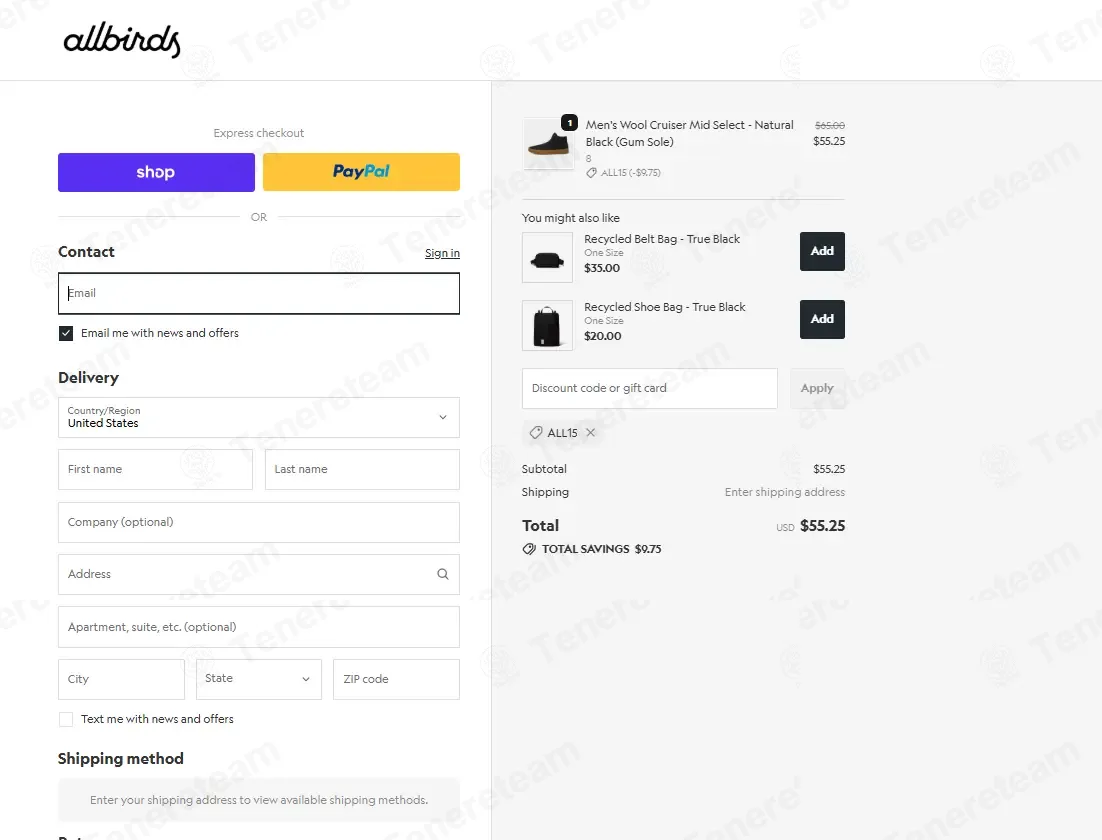Screen dimensions: 1102x840
Task: Remove the ALL15 discount code
Action: point(591,433)
